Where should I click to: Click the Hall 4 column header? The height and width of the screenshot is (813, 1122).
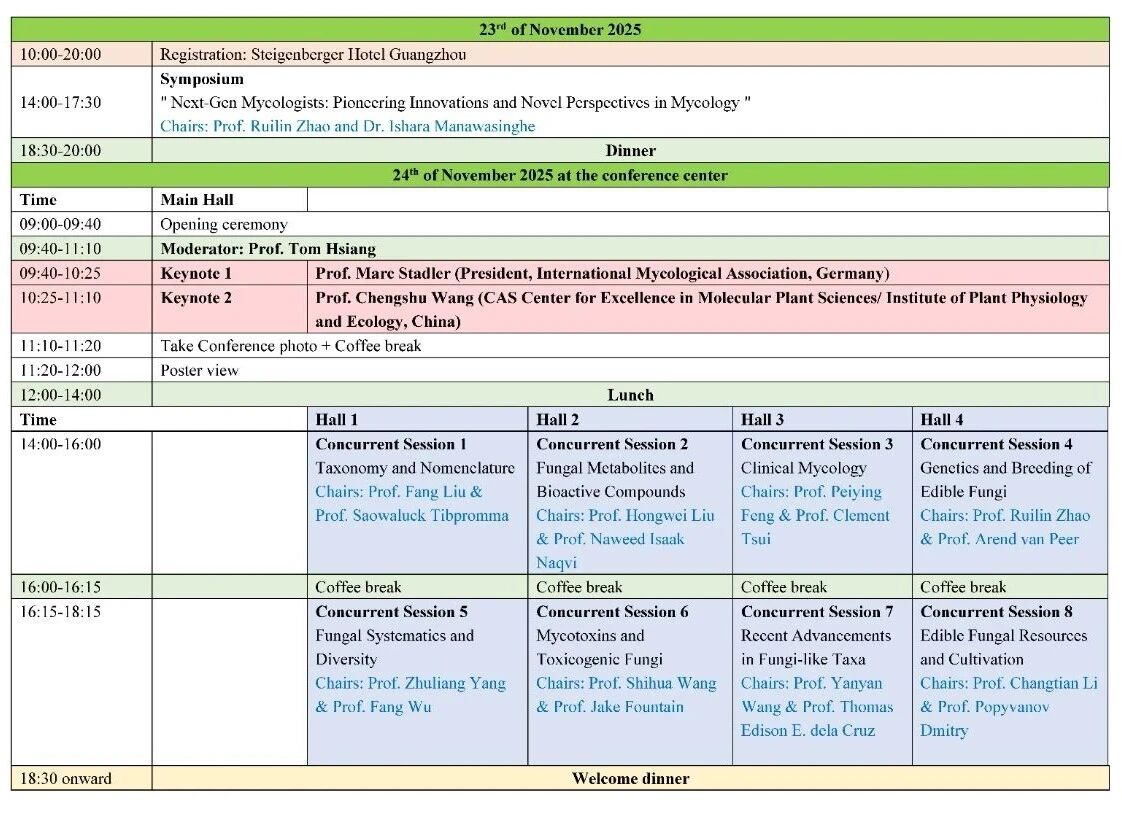click(x=941, y=419)
